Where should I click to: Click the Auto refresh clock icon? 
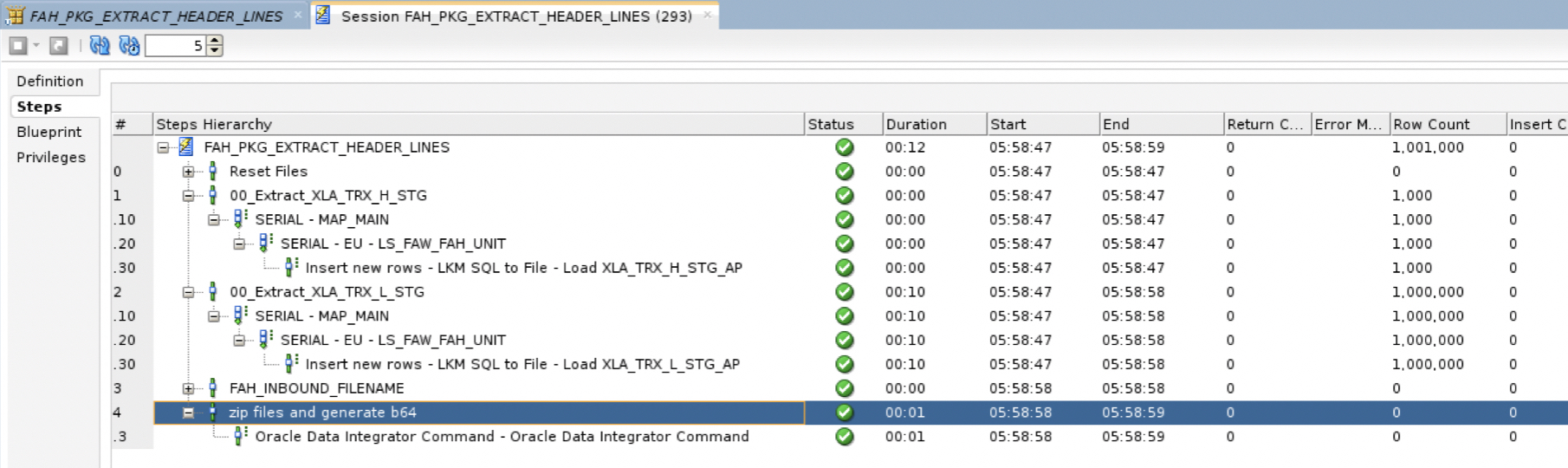[x=129, y=46]
